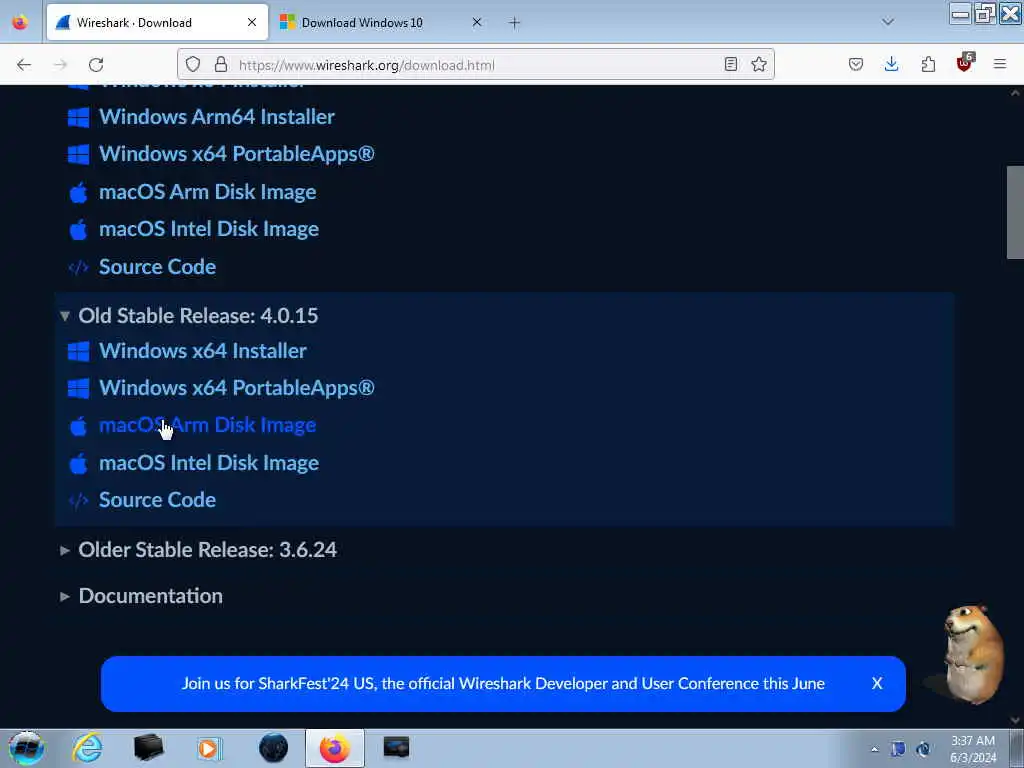Close the Download Windows 10 tab
The width and height of the screenshot is (1024, 768).
[477, 22]
